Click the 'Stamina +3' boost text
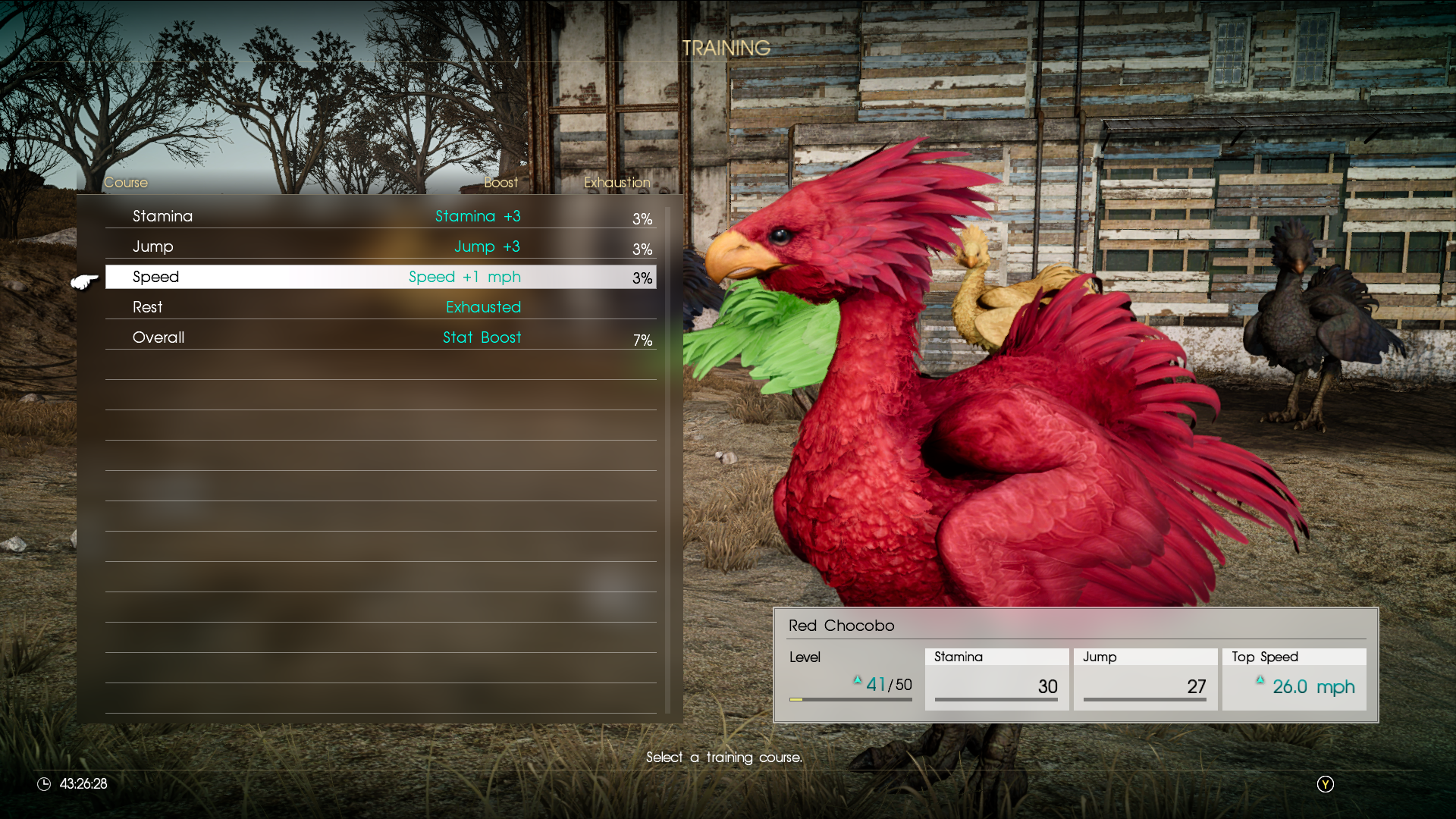This screenshot has height=819, width=1456. (478, 216)
